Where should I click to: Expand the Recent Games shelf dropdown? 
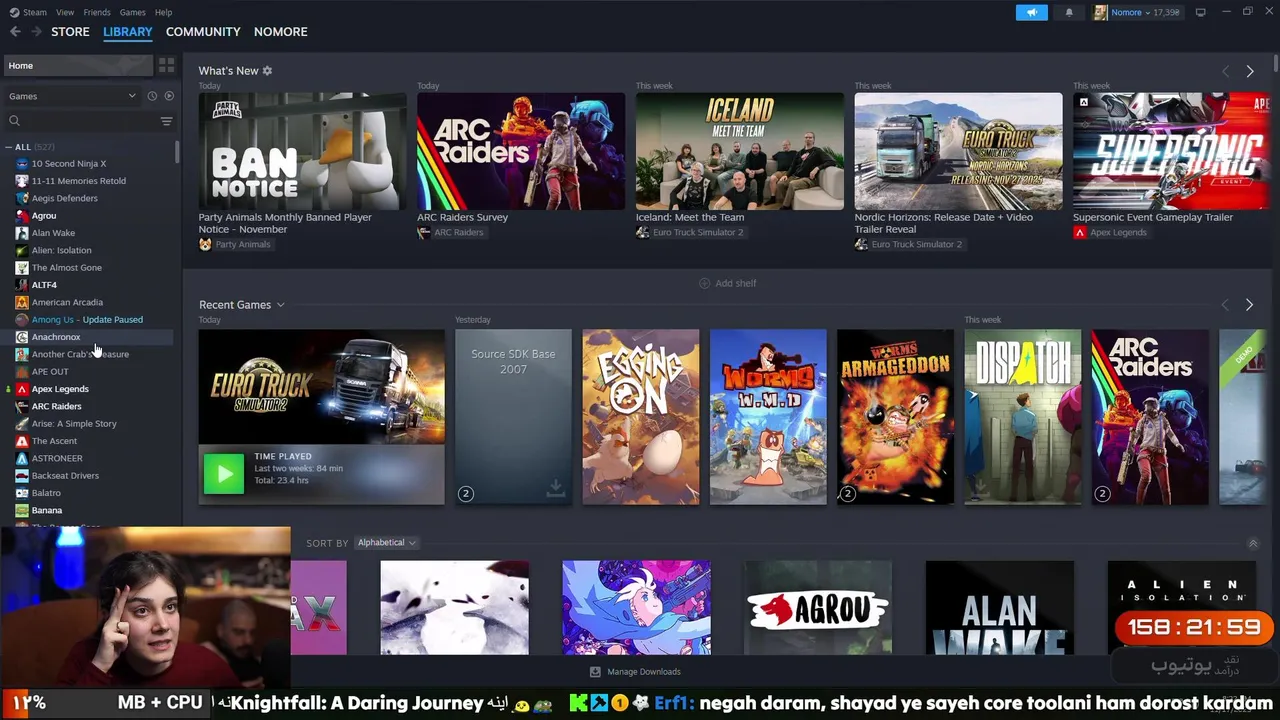[x=280, y=305]
